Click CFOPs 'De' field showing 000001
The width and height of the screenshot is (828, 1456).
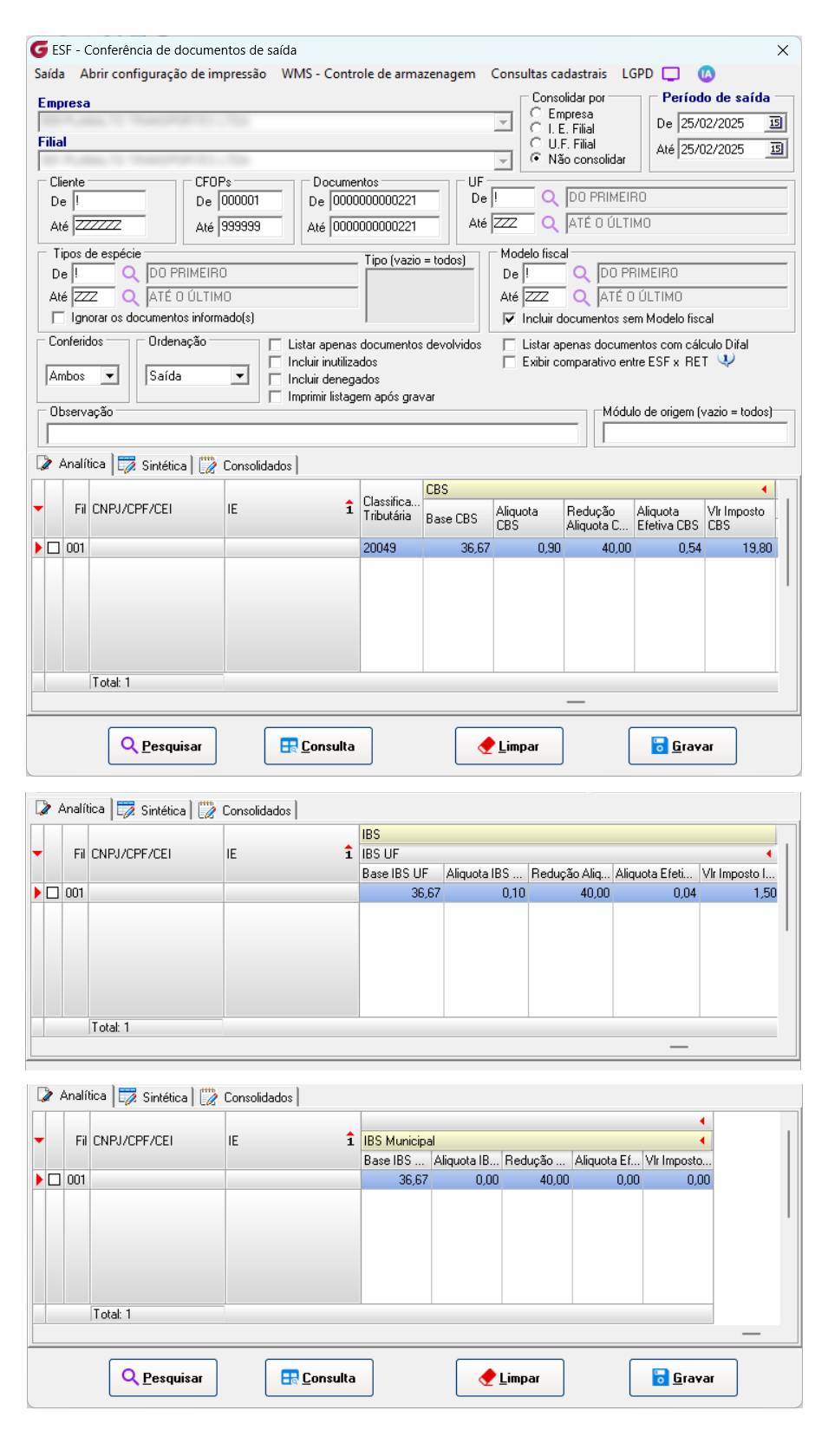251,201
